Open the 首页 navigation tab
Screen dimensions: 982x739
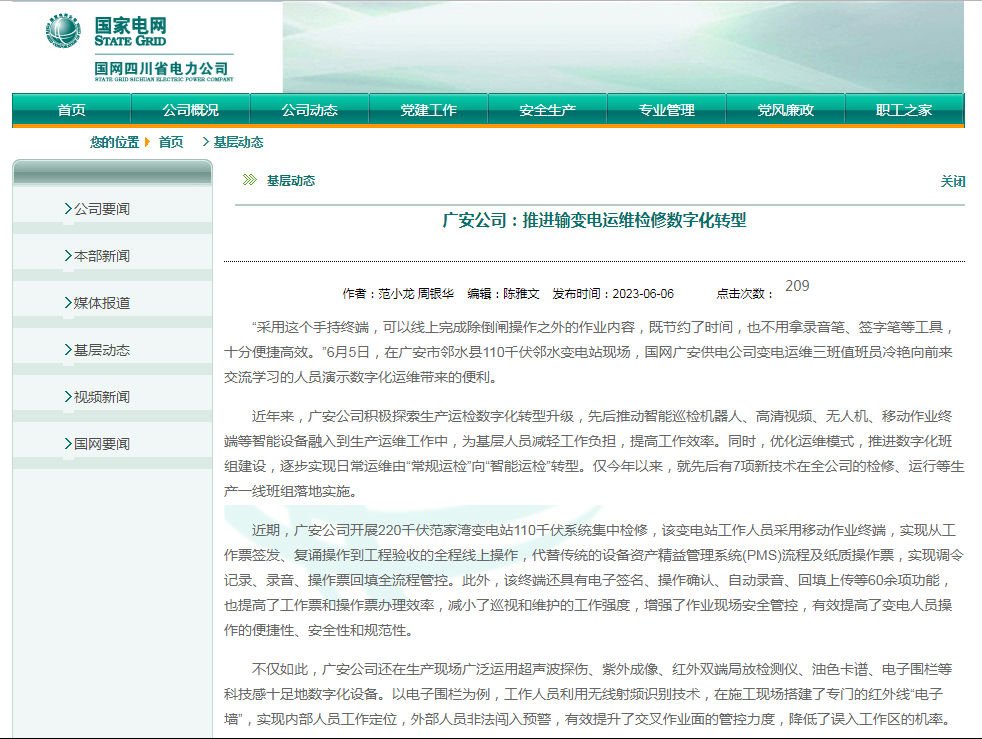[71, 110]
